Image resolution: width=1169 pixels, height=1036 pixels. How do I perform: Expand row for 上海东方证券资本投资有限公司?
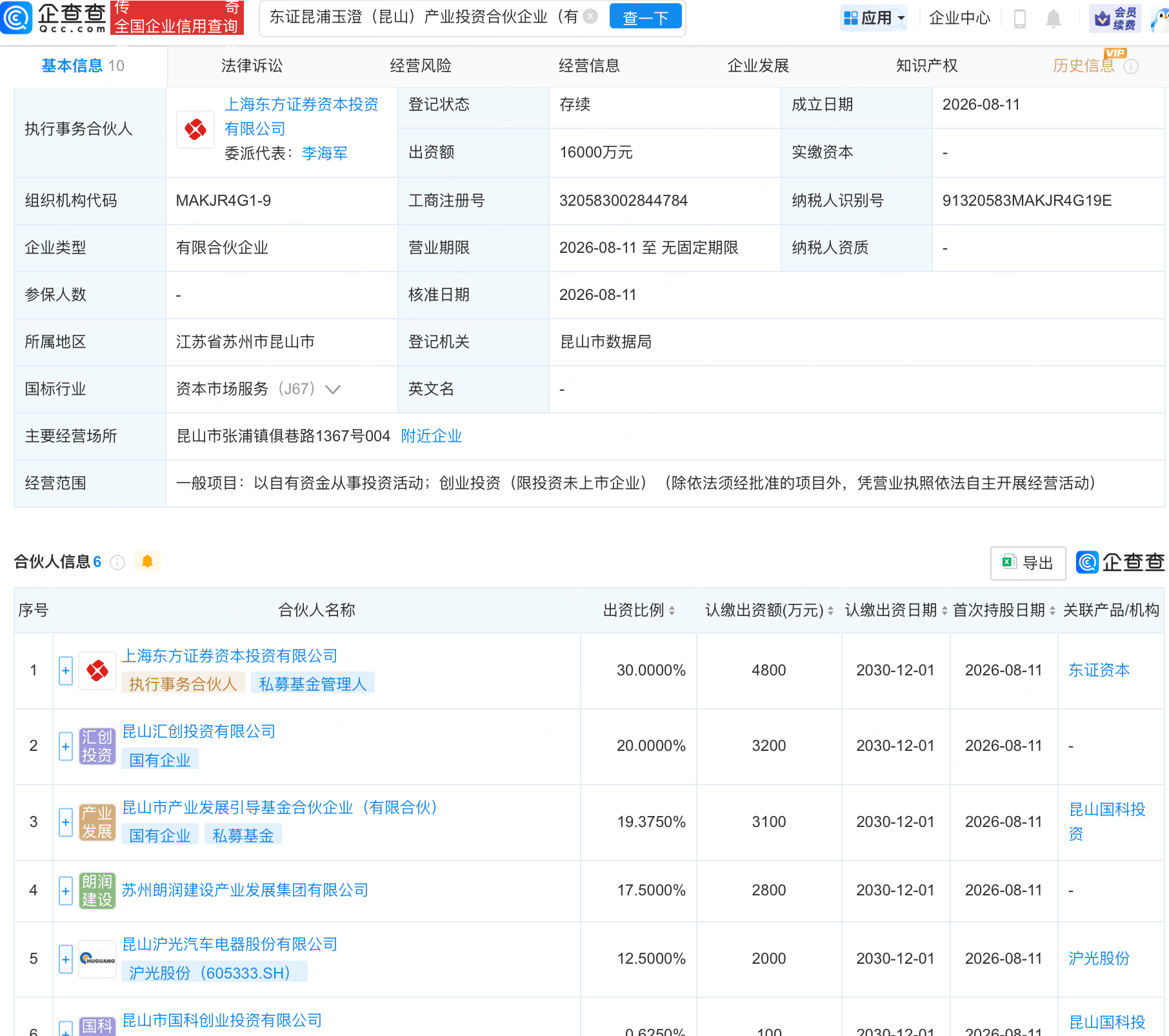click(x=66, y=671)
